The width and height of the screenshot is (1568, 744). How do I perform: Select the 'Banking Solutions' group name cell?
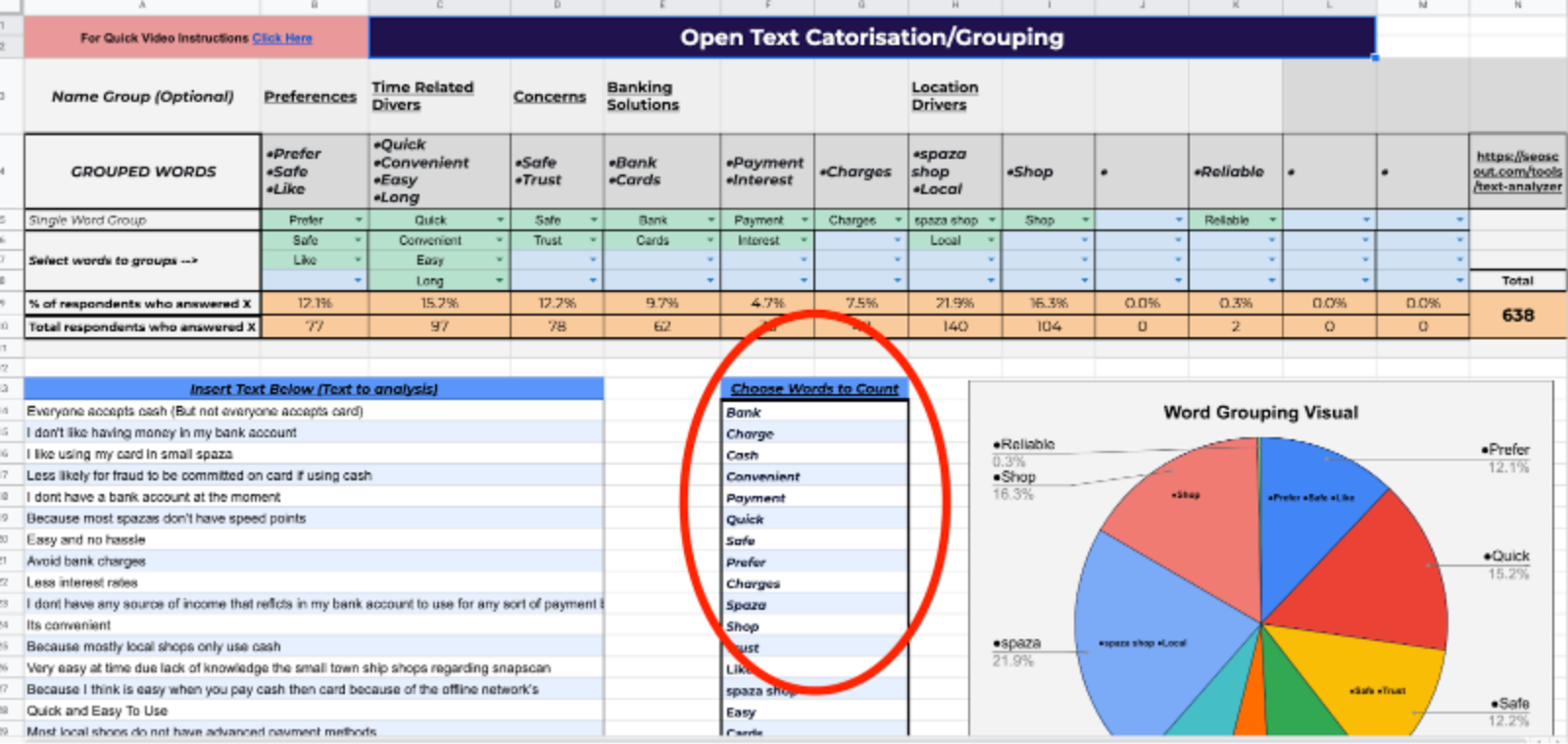[661, 96]
